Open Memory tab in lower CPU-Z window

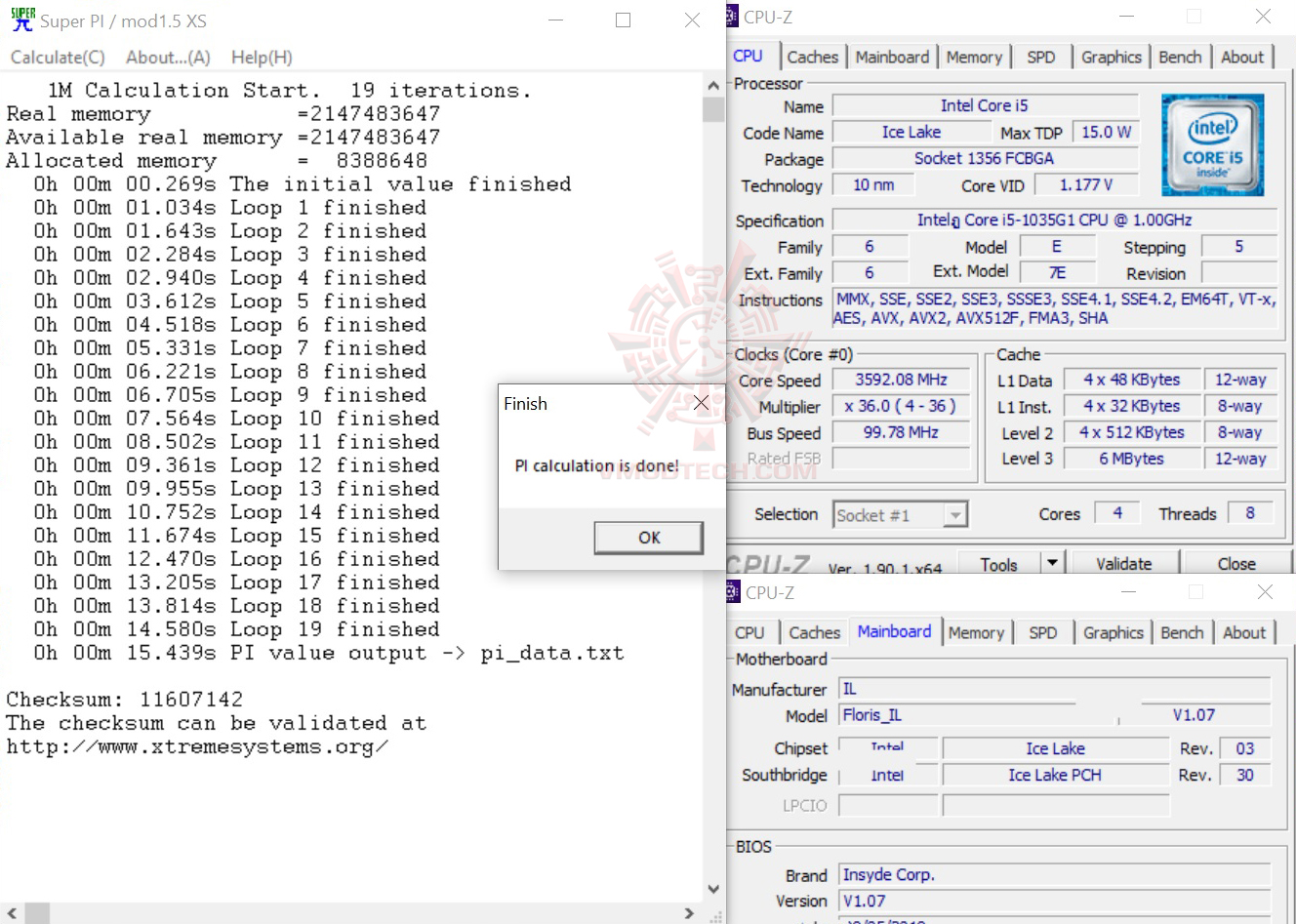(x=976, y=633)
